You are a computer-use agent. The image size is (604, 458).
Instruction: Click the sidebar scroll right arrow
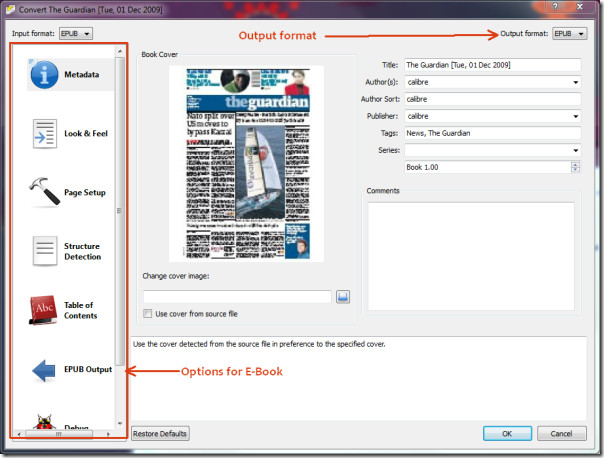(109, 434)
